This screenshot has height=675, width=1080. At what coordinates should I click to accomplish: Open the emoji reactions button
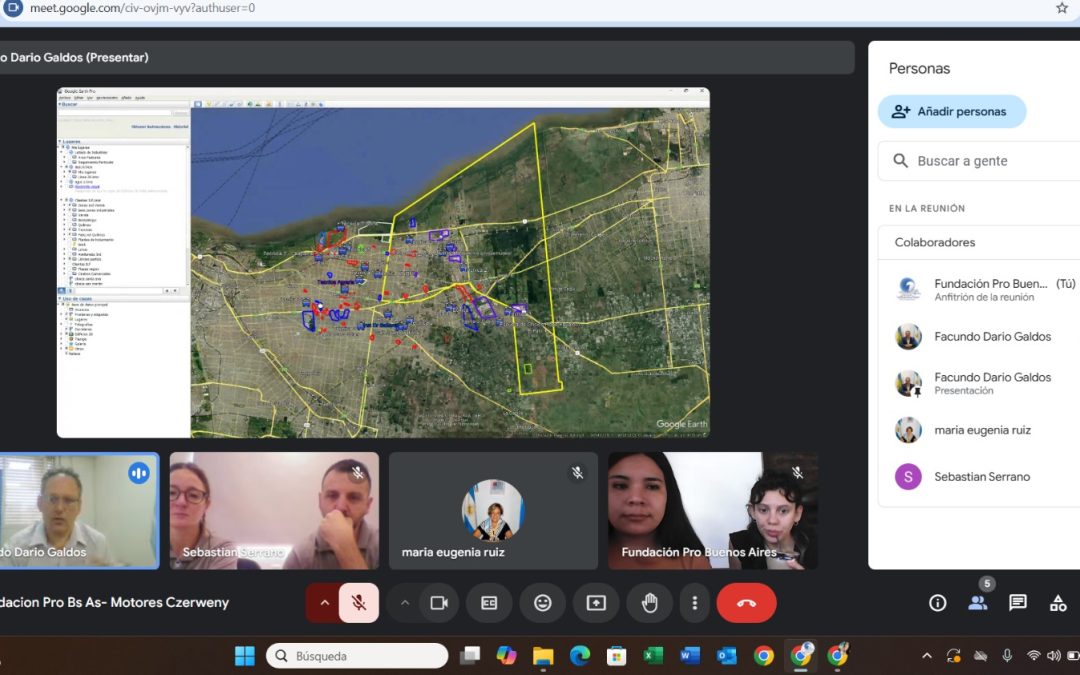[x=542, y=603]
